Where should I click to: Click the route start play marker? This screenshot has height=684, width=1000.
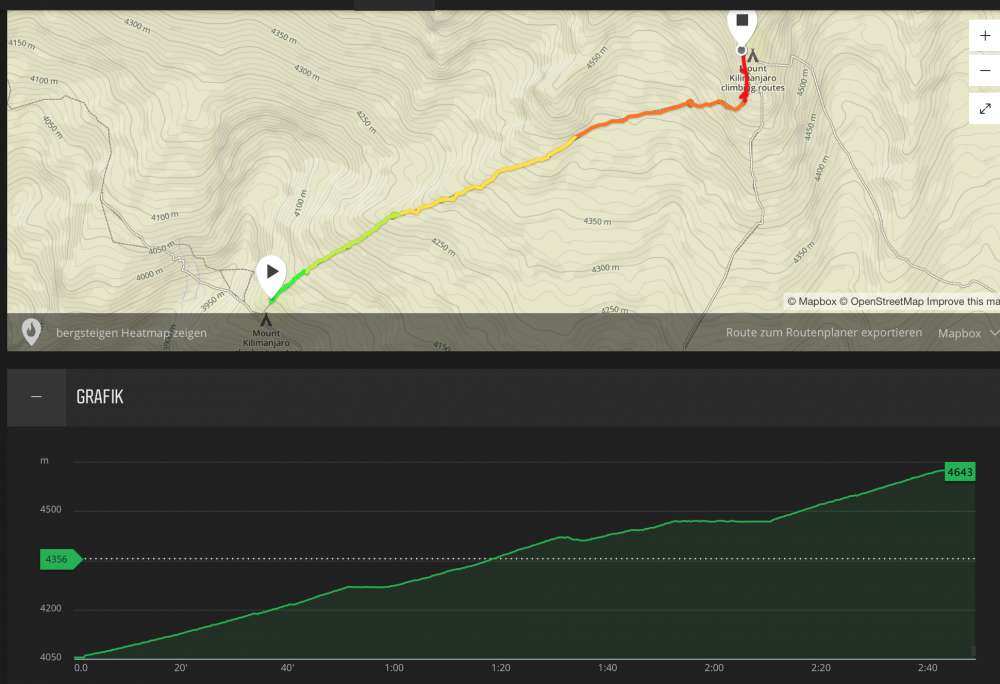[272, 272]
